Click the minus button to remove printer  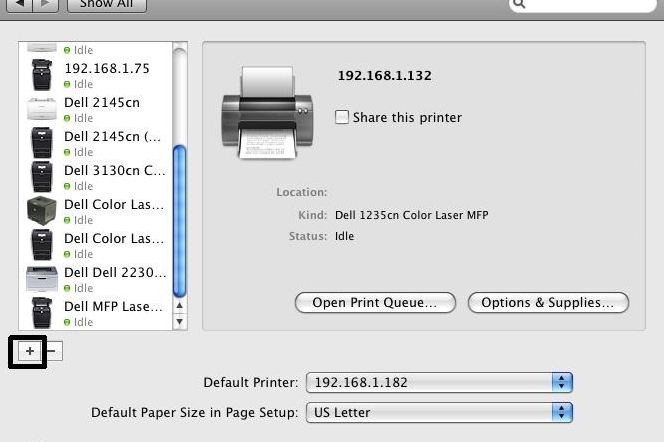point(53,351)
